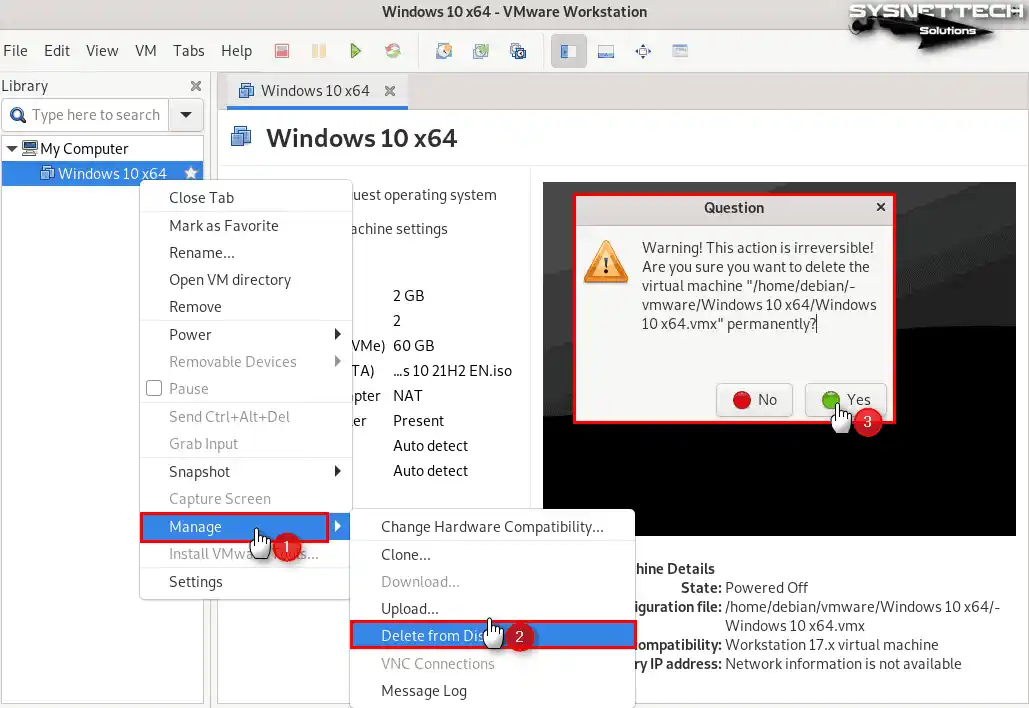Screen dimensions: 1029x708
Task: Click the red Power Off toolbar icon
Action: [x=283, y=51]
